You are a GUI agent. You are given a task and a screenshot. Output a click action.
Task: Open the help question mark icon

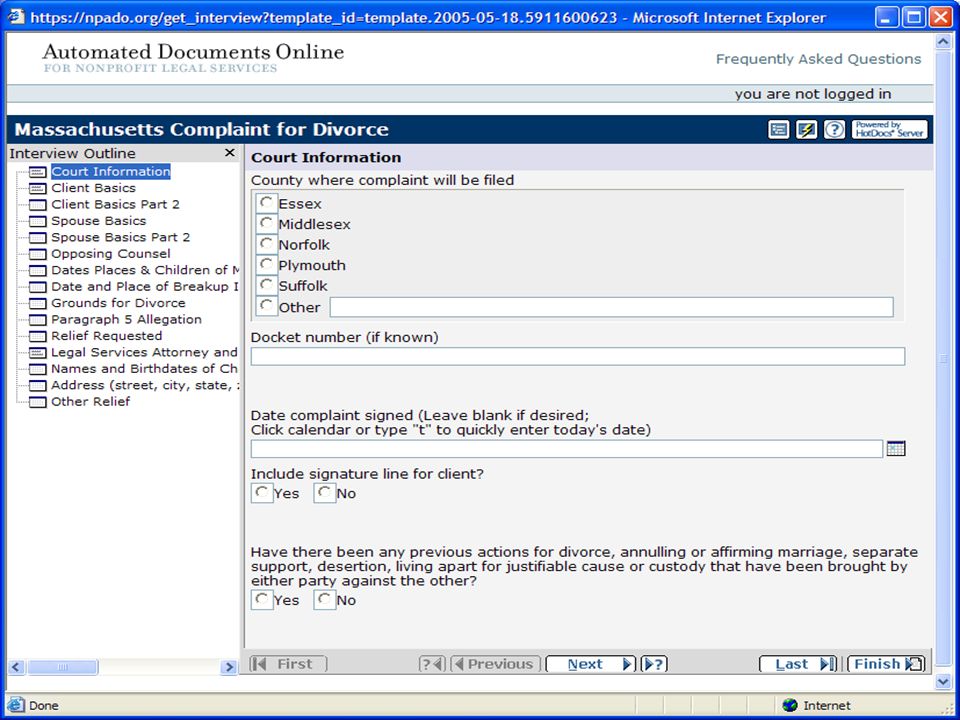(x=834, y=130)
